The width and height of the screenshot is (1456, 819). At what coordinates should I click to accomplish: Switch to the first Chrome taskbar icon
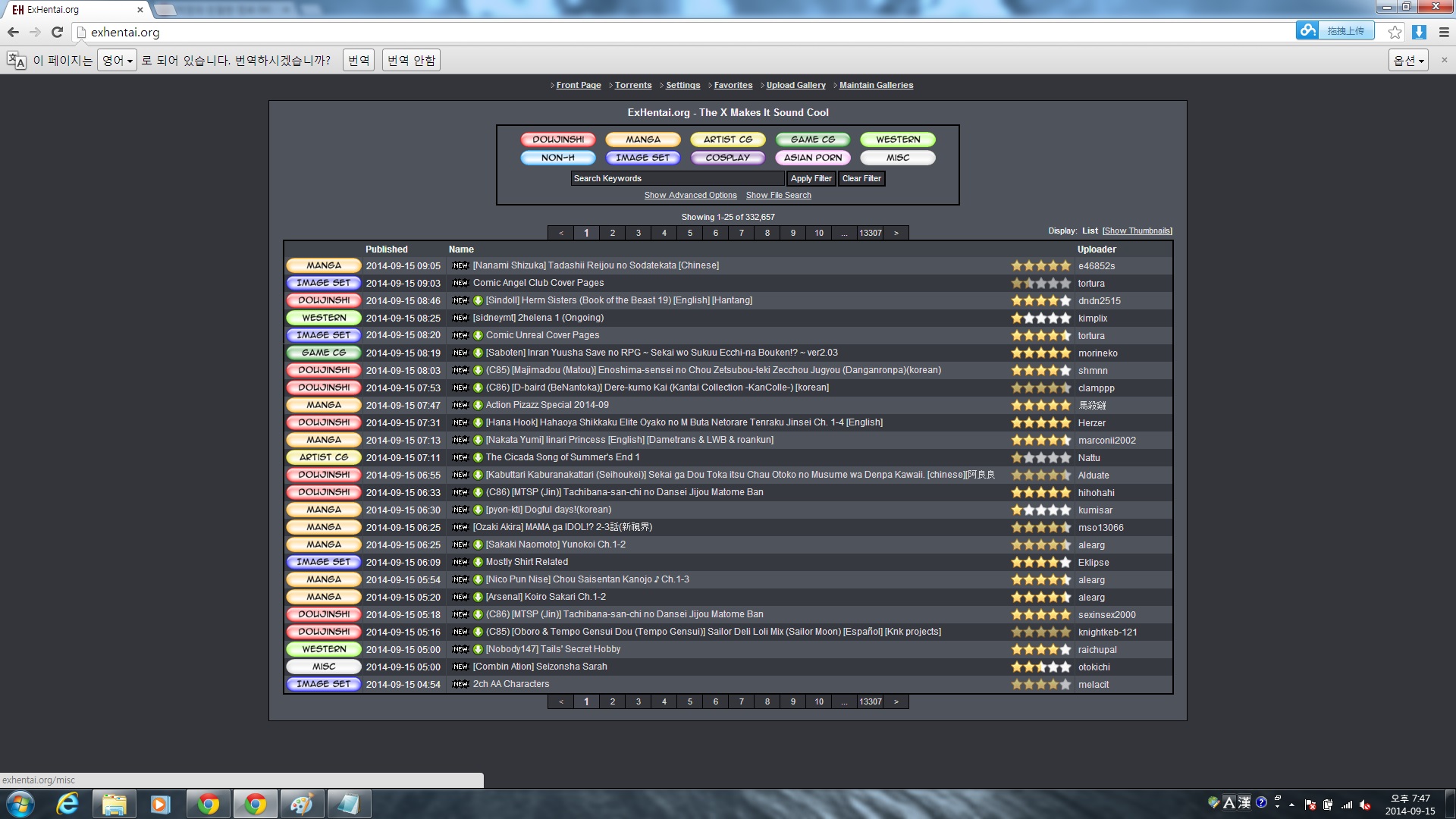click(x=209, y=804)
